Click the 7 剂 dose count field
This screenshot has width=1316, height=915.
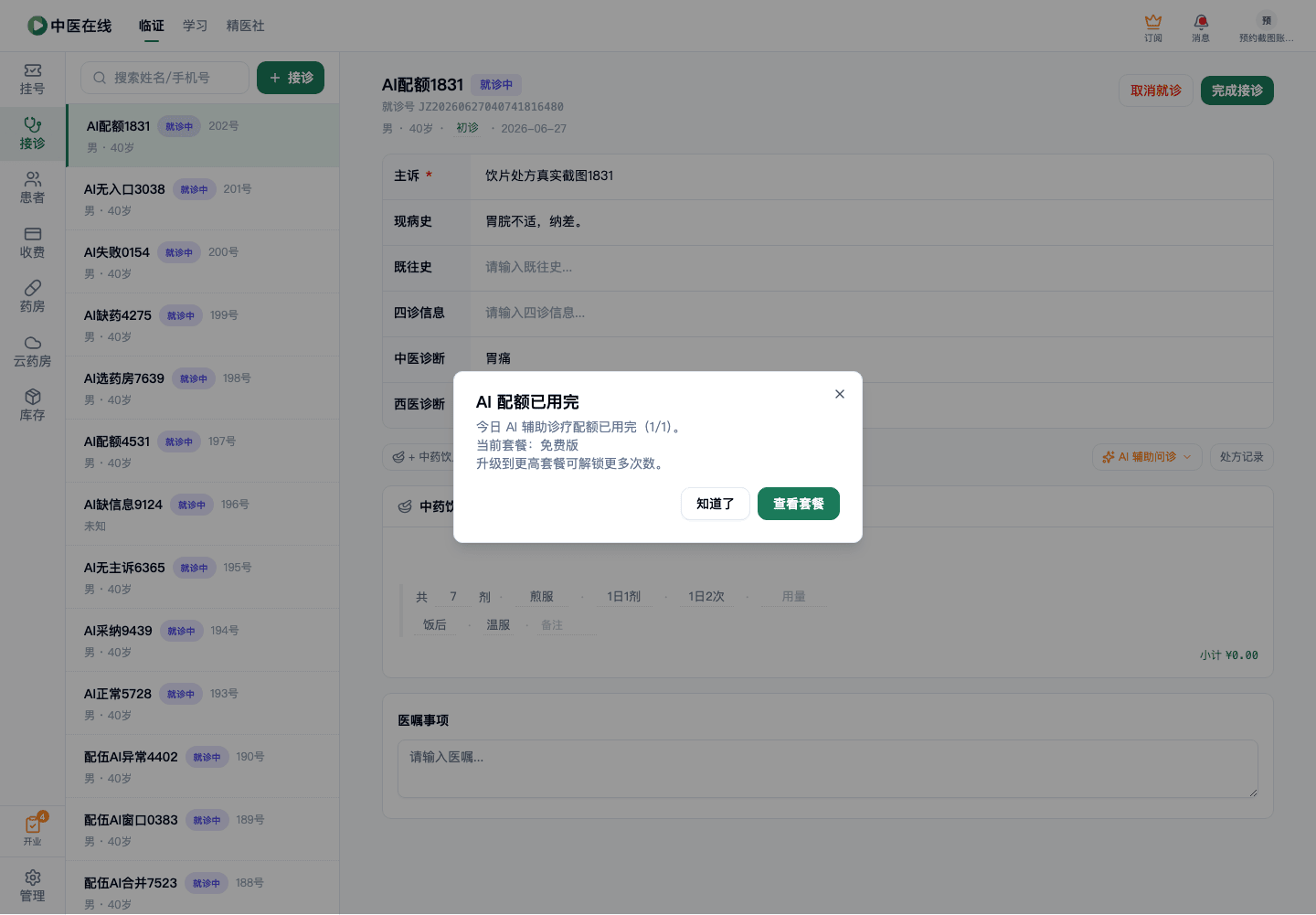pyautogui.click(x=452, y=597)
